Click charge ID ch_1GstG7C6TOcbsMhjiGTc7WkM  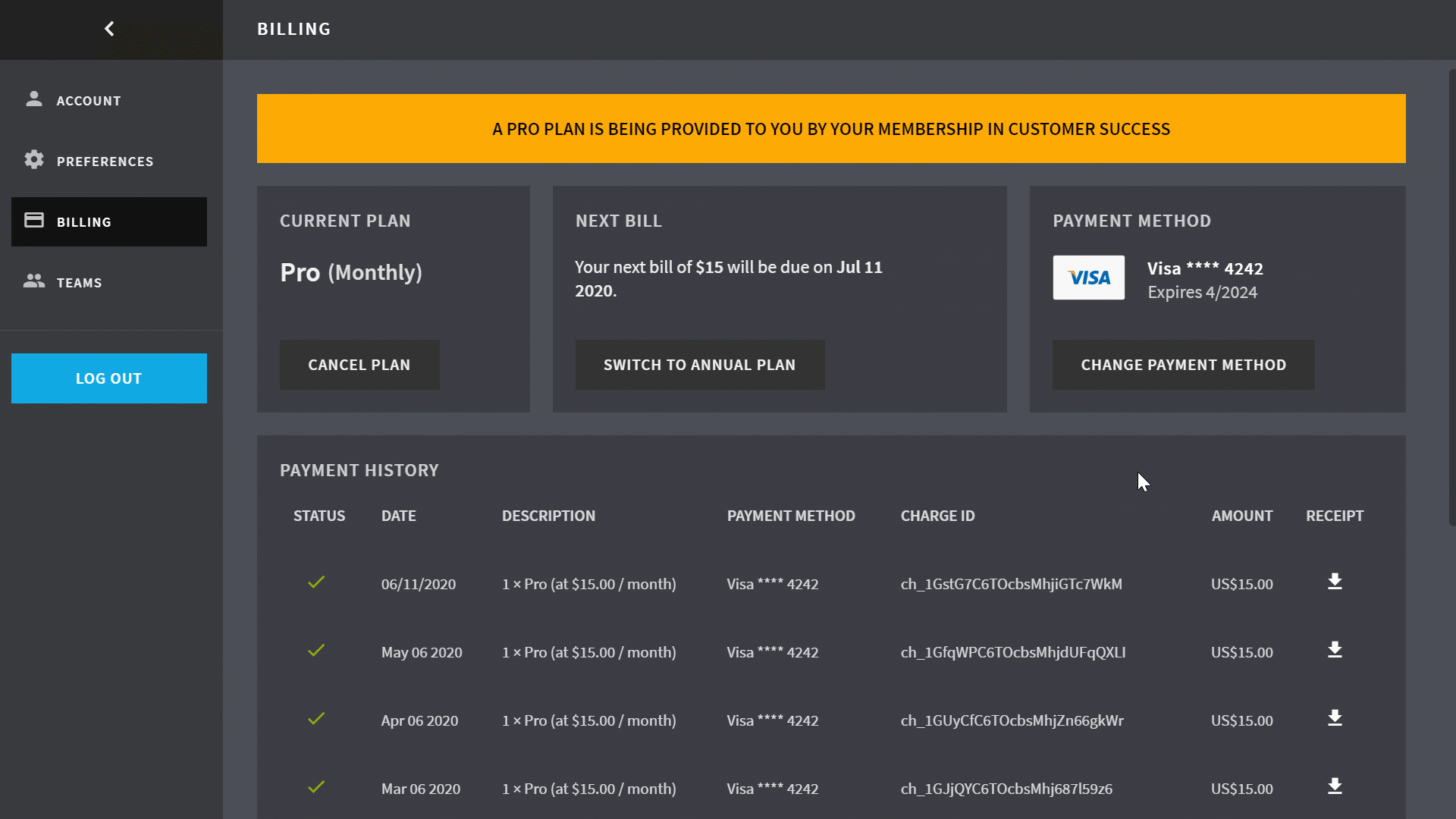tap(1011, 585)
